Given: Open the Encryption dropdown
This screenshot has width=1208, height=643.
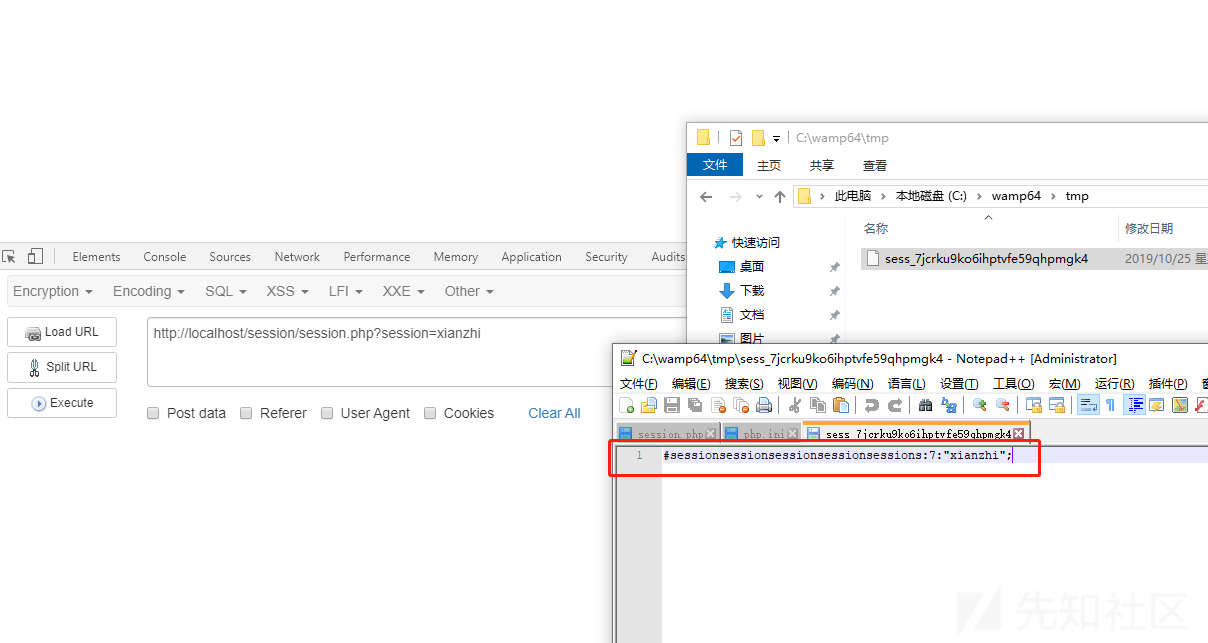Looking at the screenshot, I should pyautogui.click(x=52, y=291).
